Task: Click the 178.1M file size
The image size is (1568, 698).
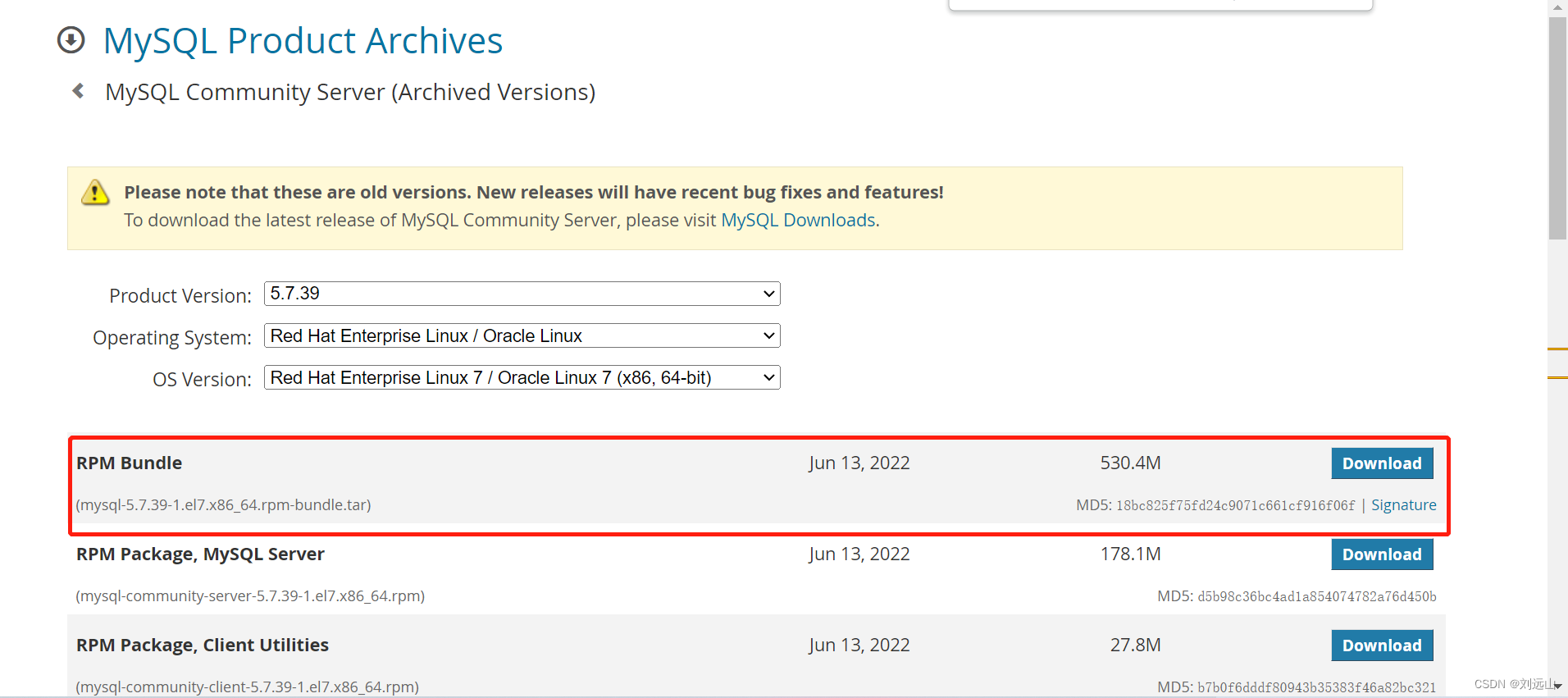Action: pos(1130,554)
